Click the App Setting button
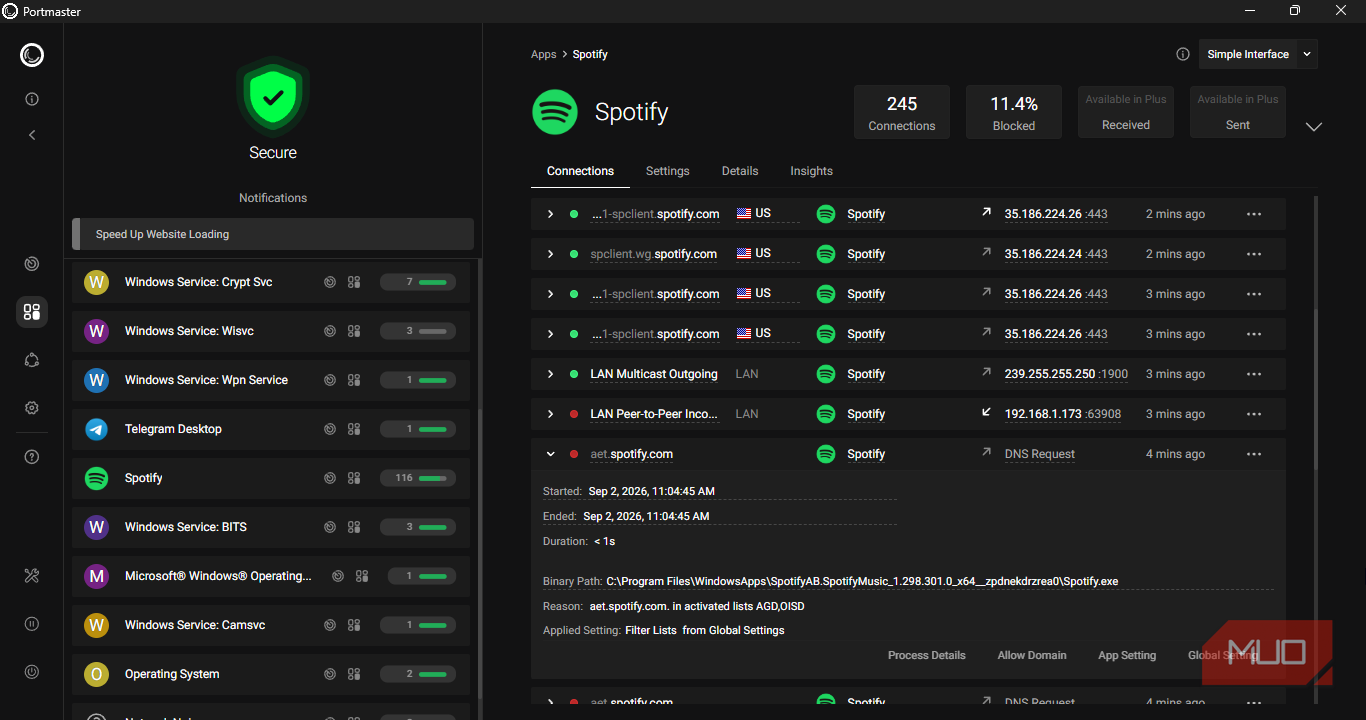 (1127, 655)
